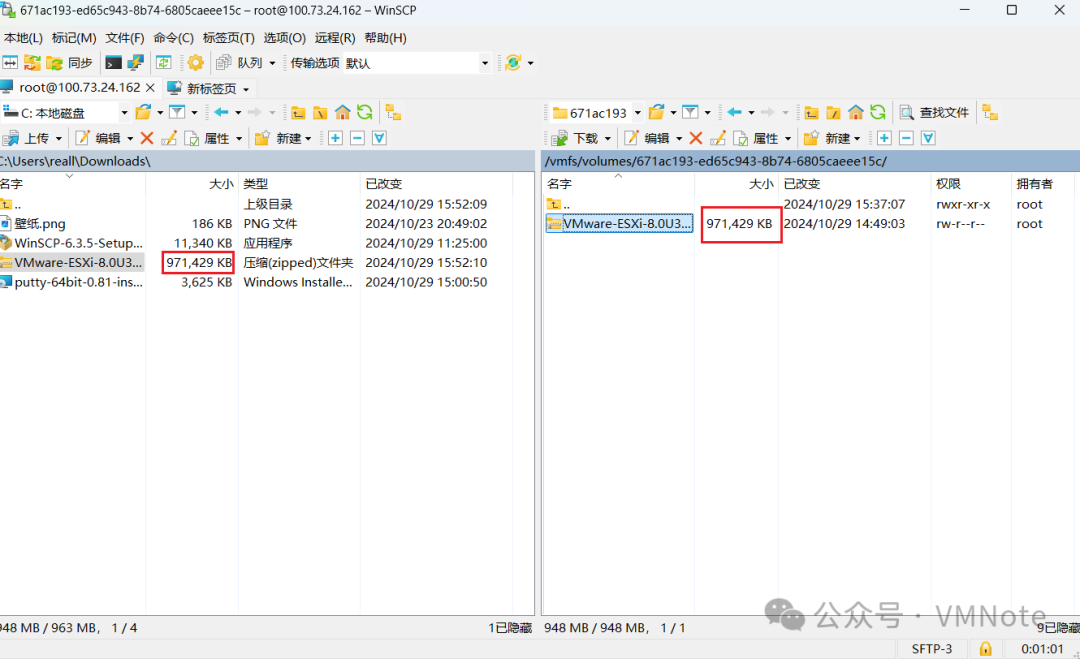
Task: Click local select files plus icon
Action: (335, 138)
